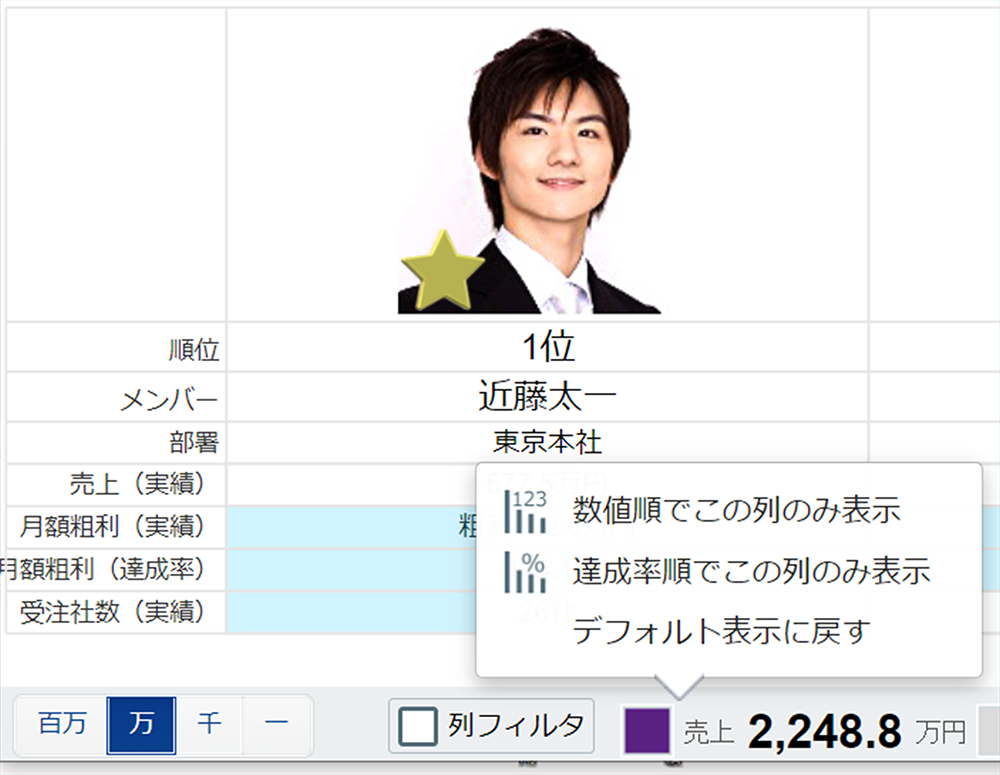Click the purple 売上 color swatch
1000x775 pixels.
click(x=647, y=730)
